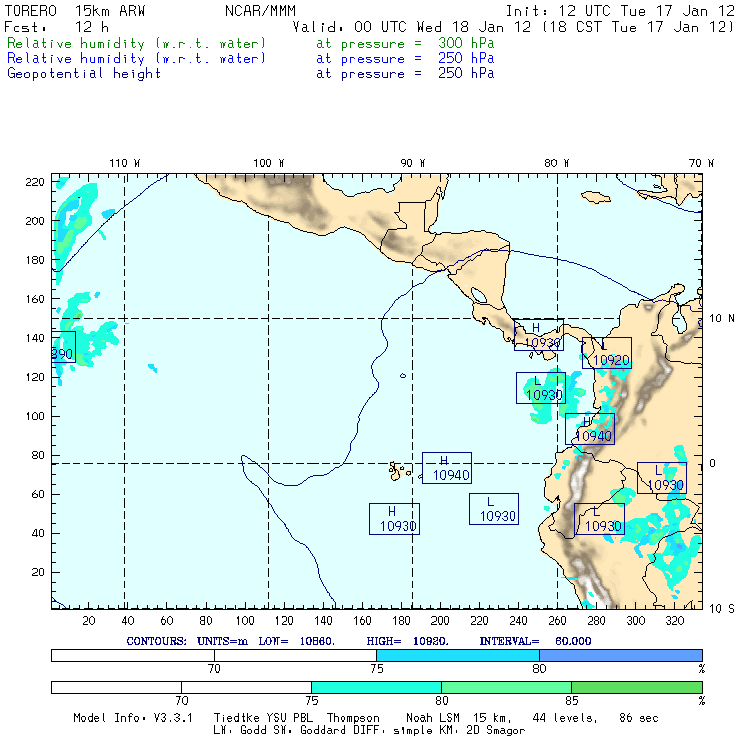Click the '44 levels,' model text
Screen dimensions: 740x740
coord(565,718)
